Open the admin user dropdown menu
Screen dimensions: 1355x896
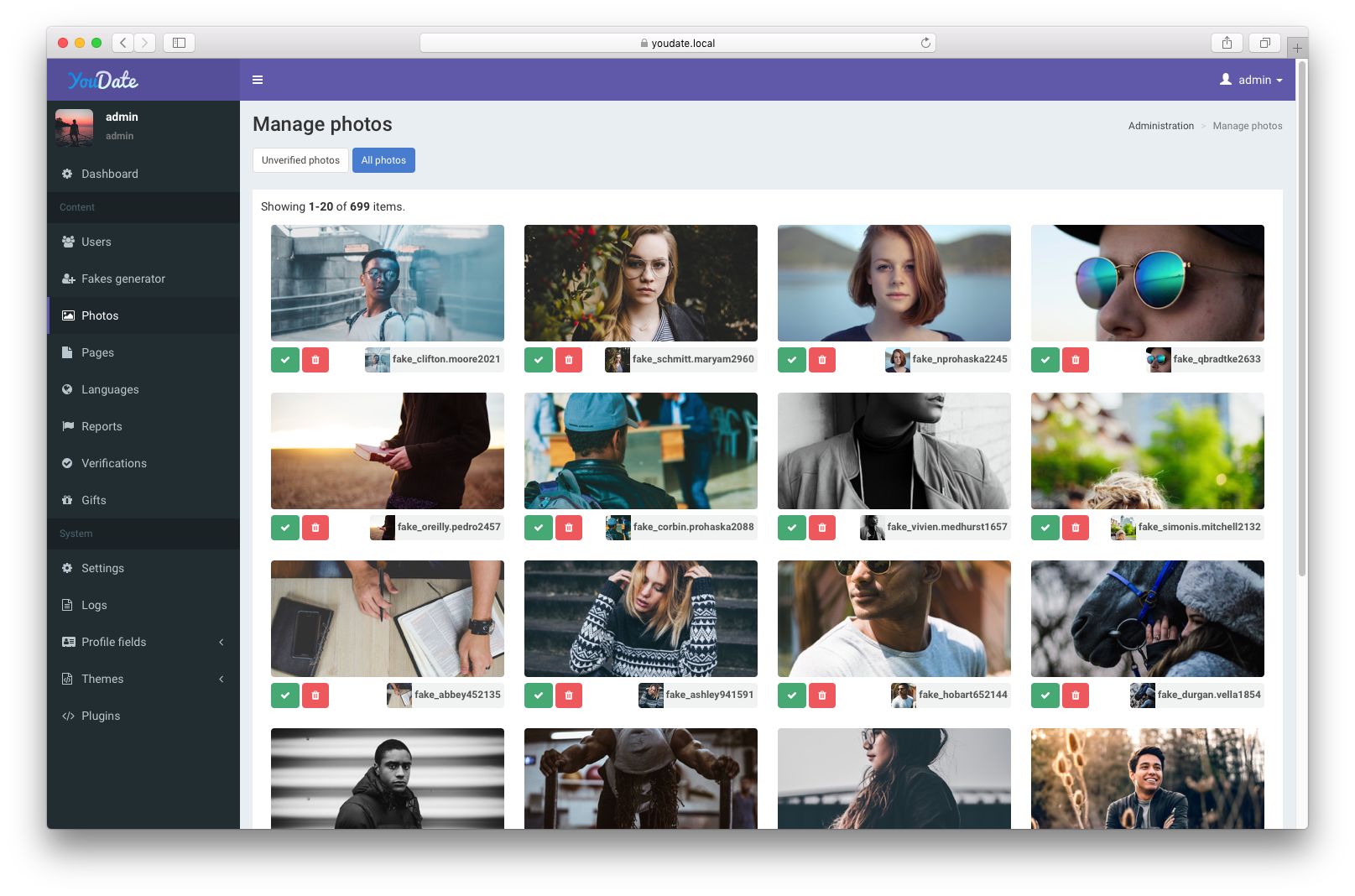(x=1251, y=80)
